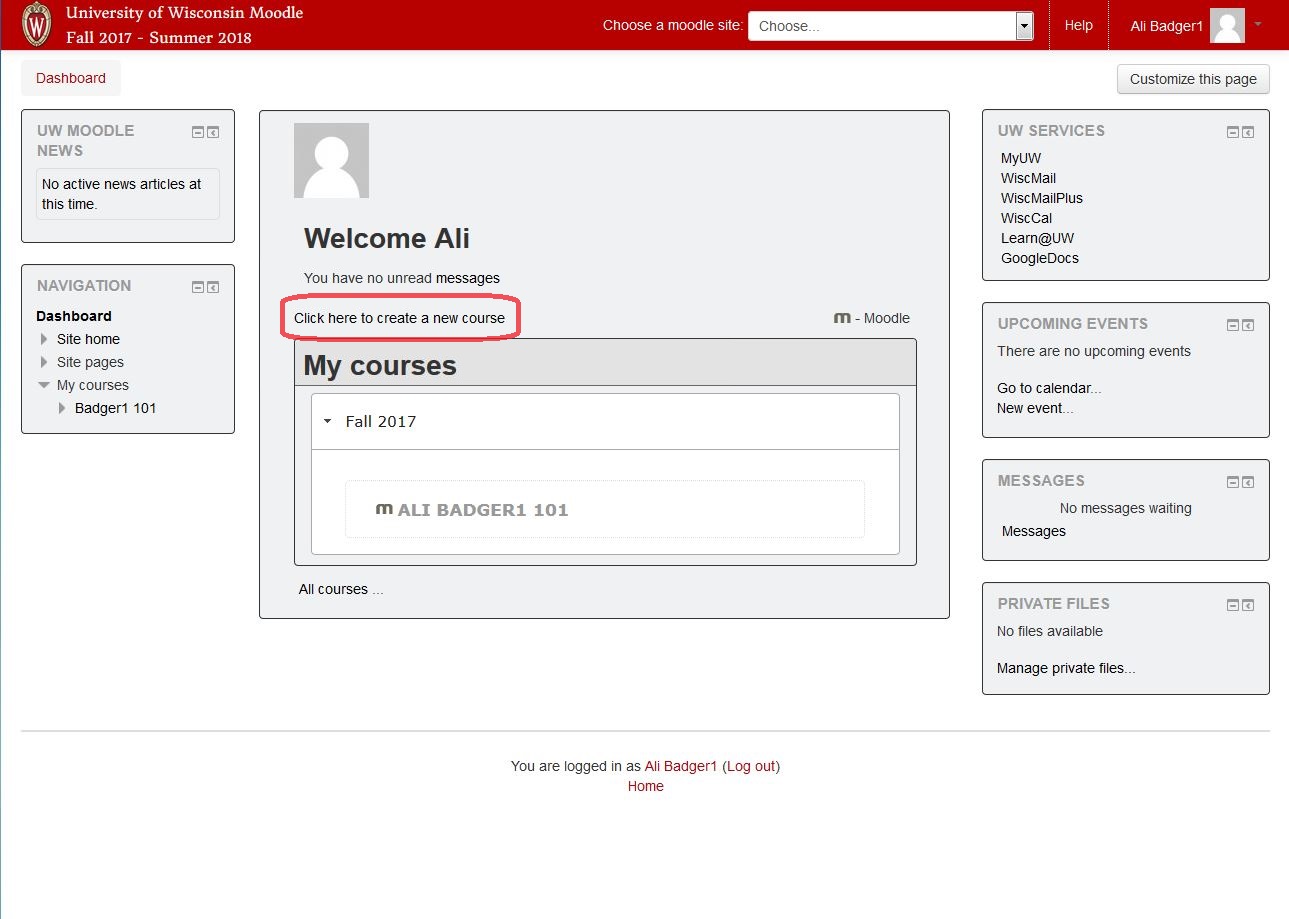Screen dimensions: 1289x919
Task: Click the Site home navigation link
Action: click(88, 339)
